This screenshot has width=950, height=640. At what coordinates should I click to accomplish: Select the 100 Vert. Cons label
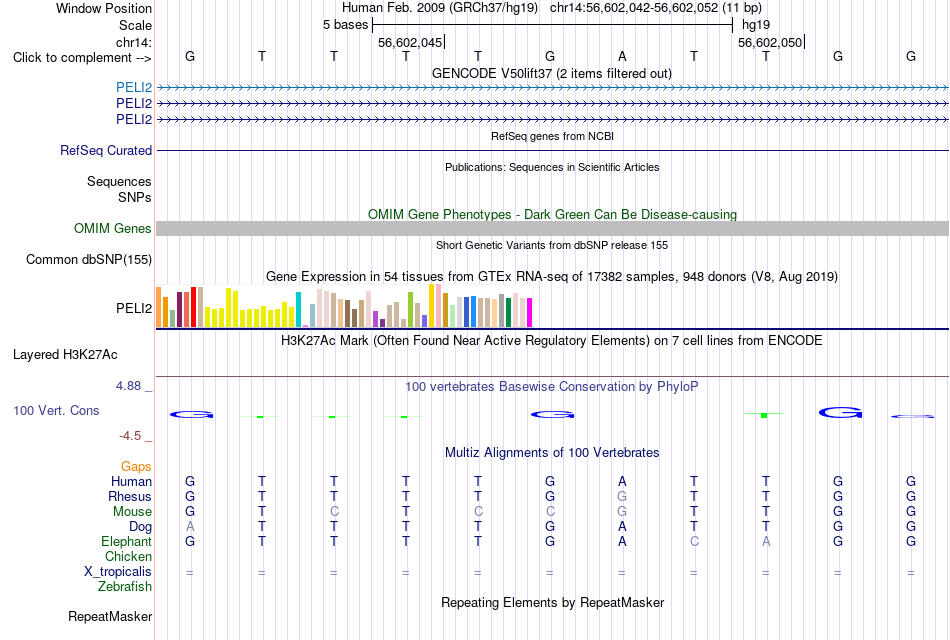(x=56, y=410)
